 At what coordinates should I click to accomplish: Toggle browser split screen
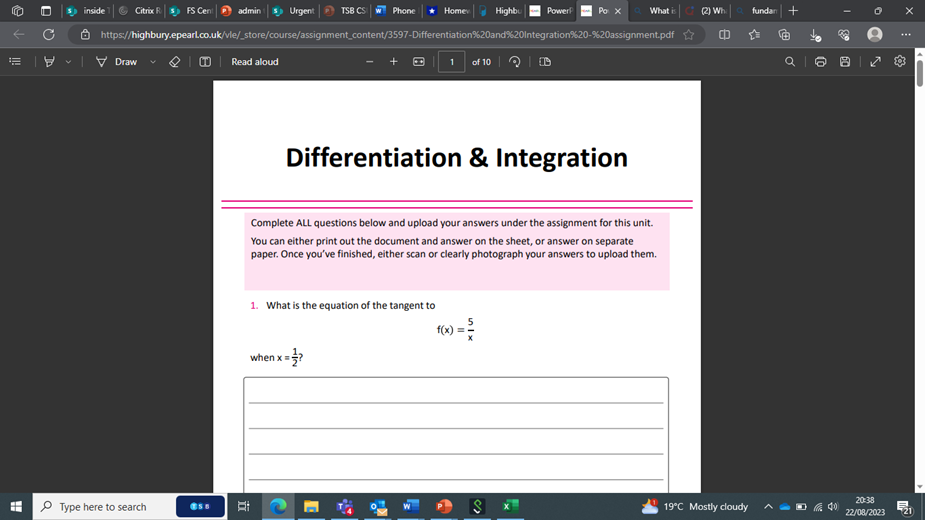[x=724, y=34]
